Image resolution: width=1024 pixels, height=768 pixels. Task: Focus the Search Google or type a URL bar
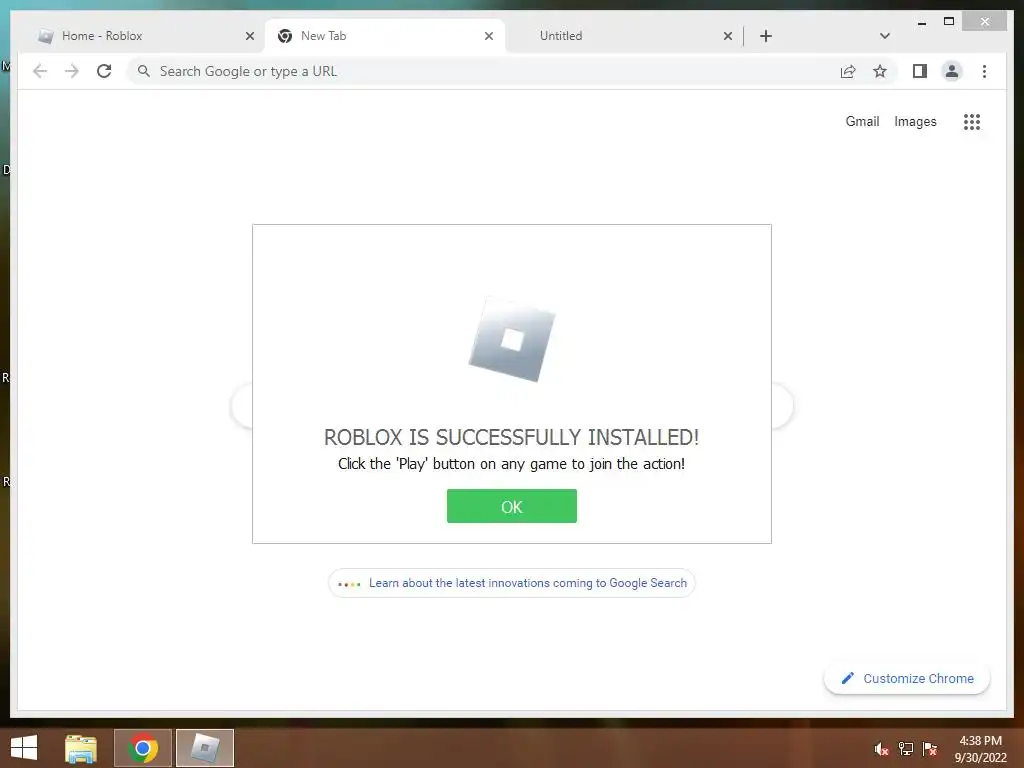513,71
